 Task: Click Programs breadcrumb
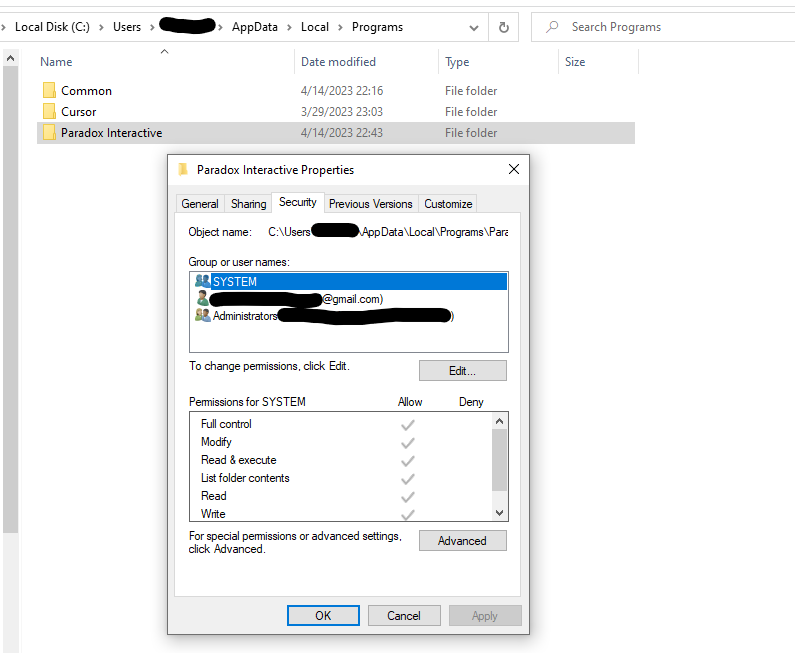click(x=377, y=27)
